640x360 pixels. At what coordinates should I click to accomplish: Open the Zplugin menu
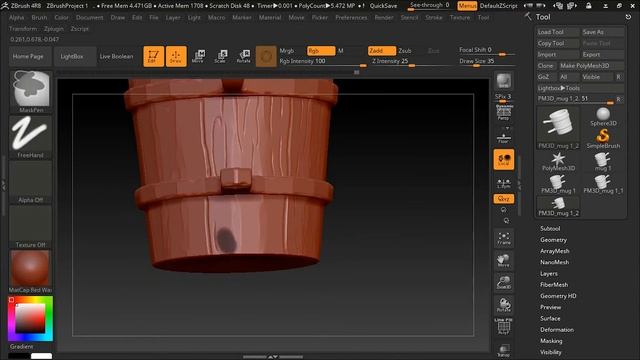tap(53, 29)
